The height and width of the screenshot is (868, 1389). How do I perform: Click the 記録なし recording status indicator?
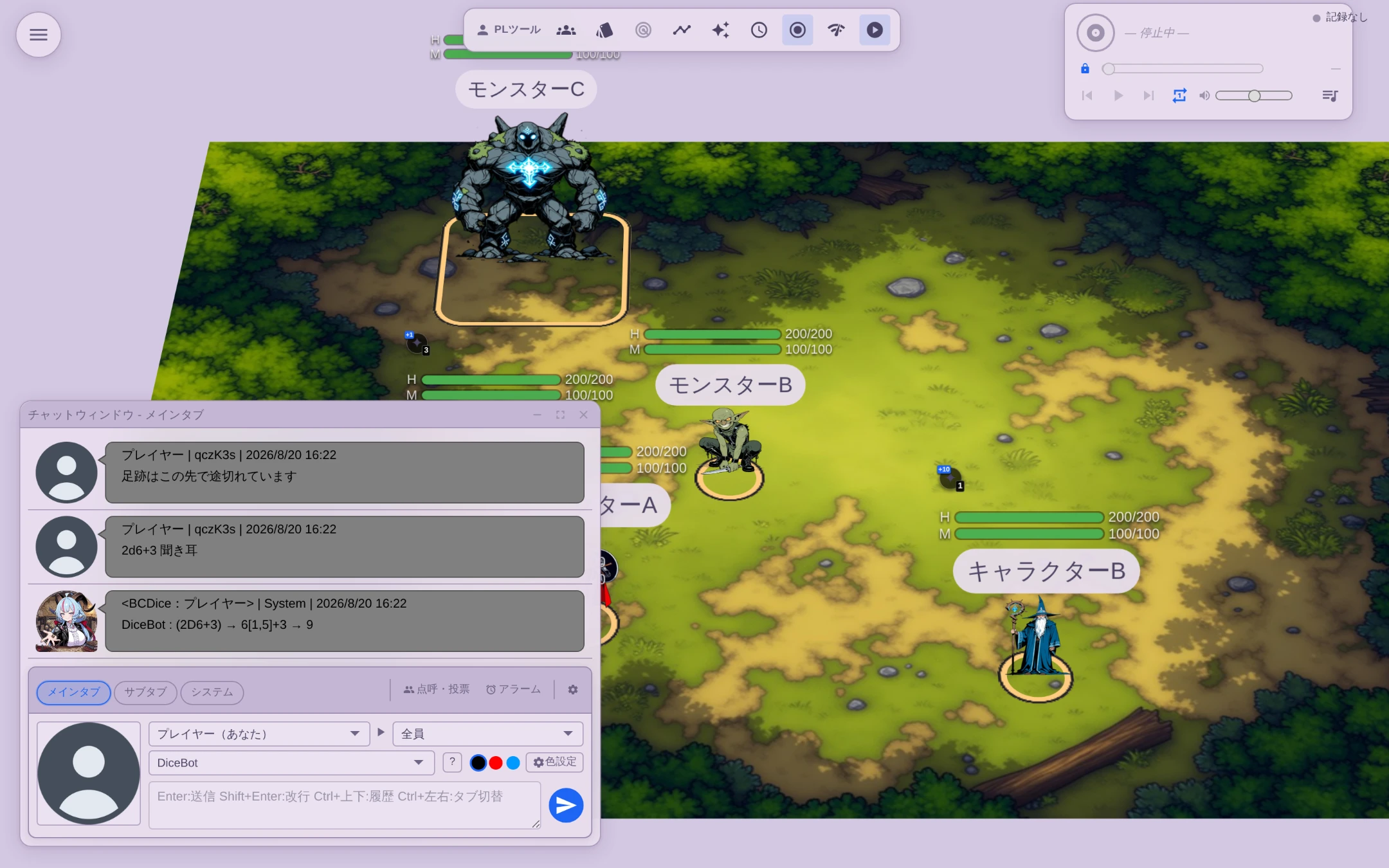coord(1340,17)
